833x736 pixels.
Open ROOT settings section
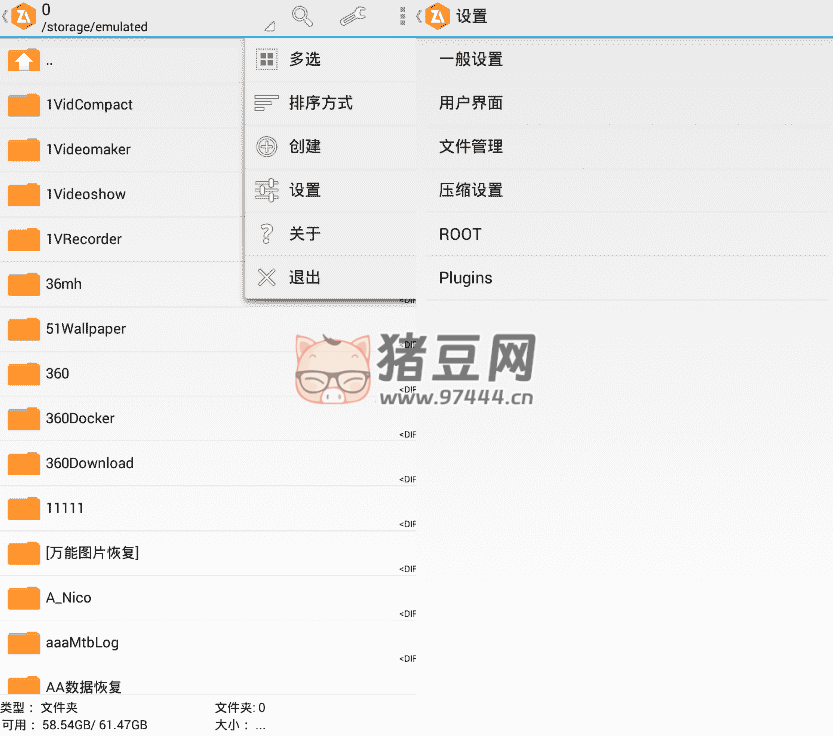click(x=624, y=234)
